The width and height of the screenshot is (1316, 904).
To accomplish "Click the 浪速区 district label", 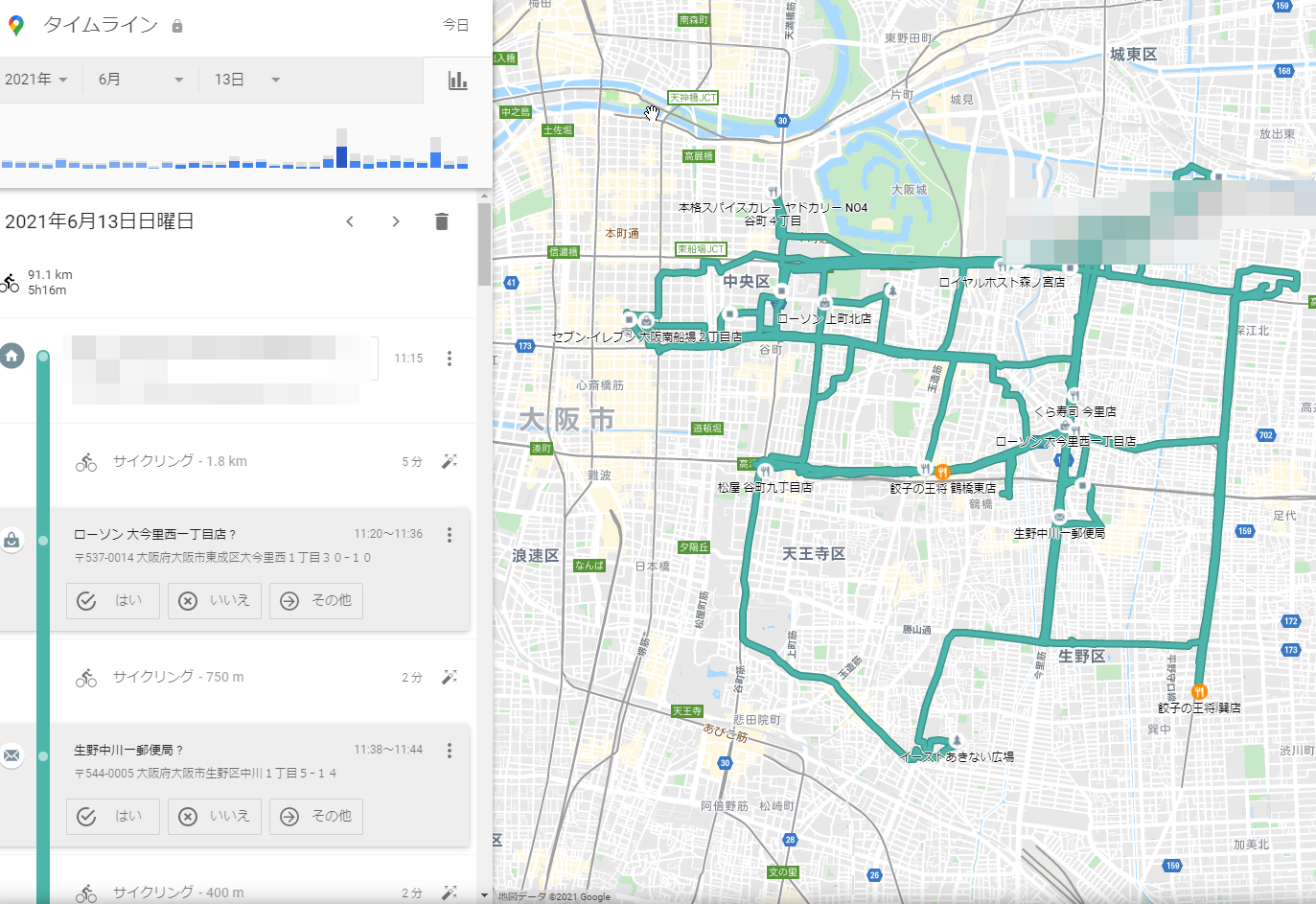I will [x=536, y=555].
